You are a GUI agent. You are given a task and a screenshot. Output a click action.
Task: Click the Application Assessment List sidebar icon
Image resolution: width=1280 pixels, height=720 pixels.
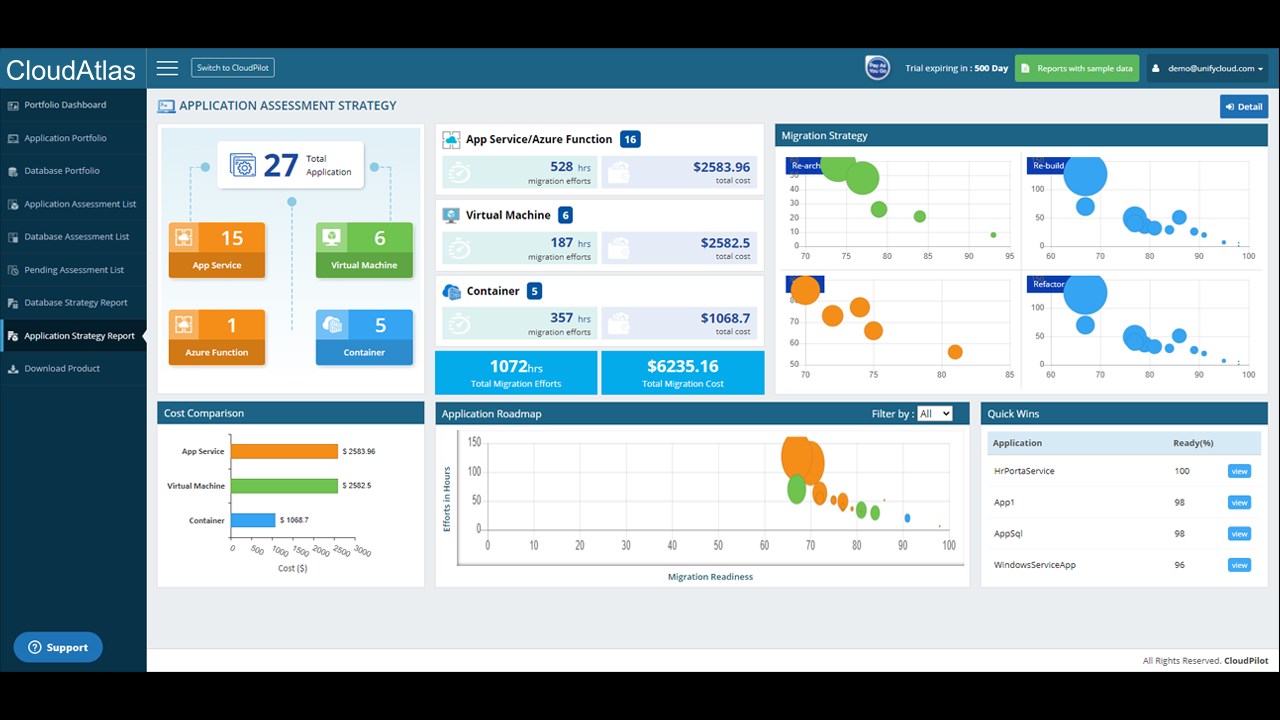[x=13, y=204]
